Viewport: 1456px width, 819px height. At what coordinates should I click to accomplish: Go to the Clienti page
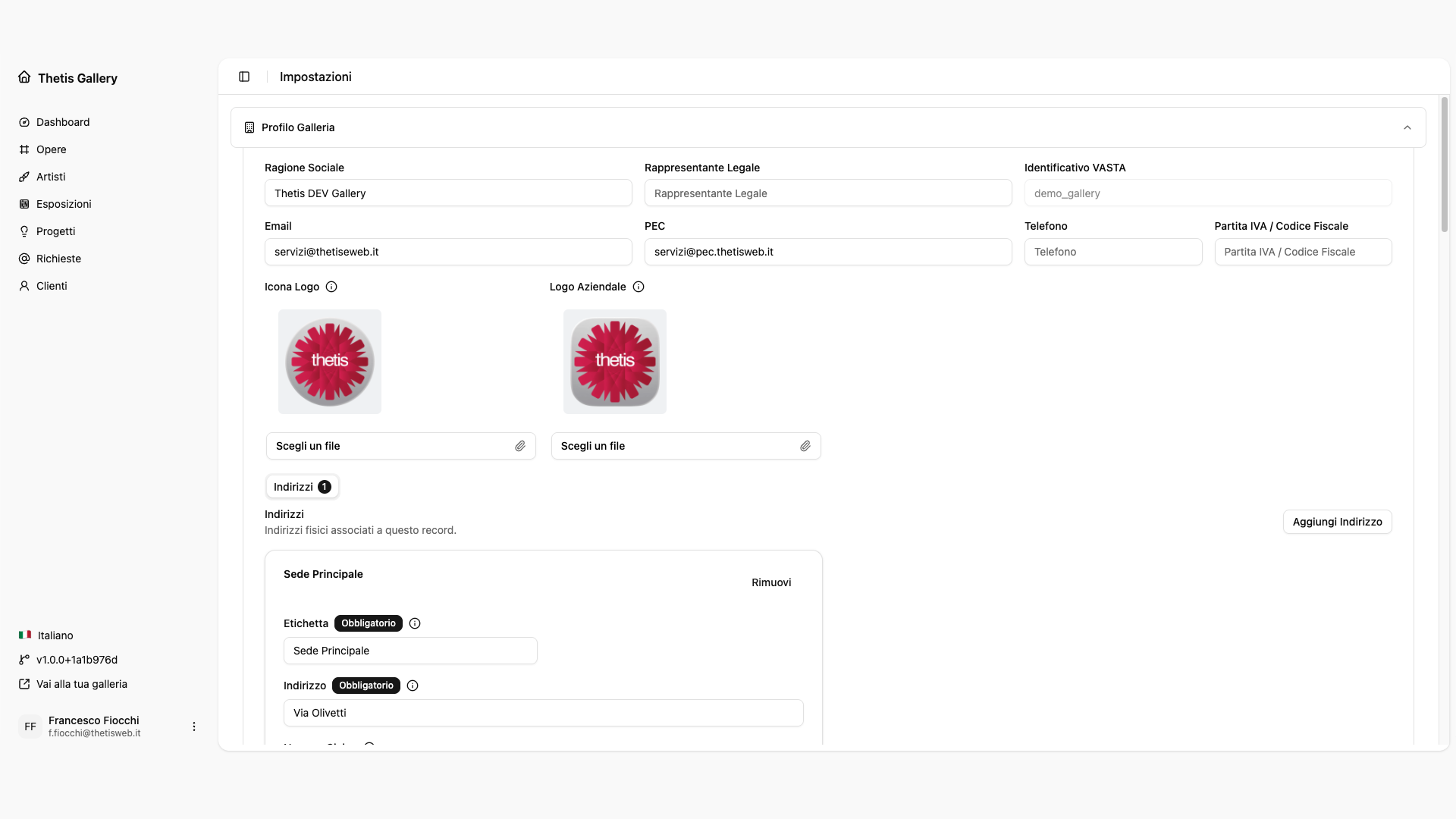coord(108,286)
